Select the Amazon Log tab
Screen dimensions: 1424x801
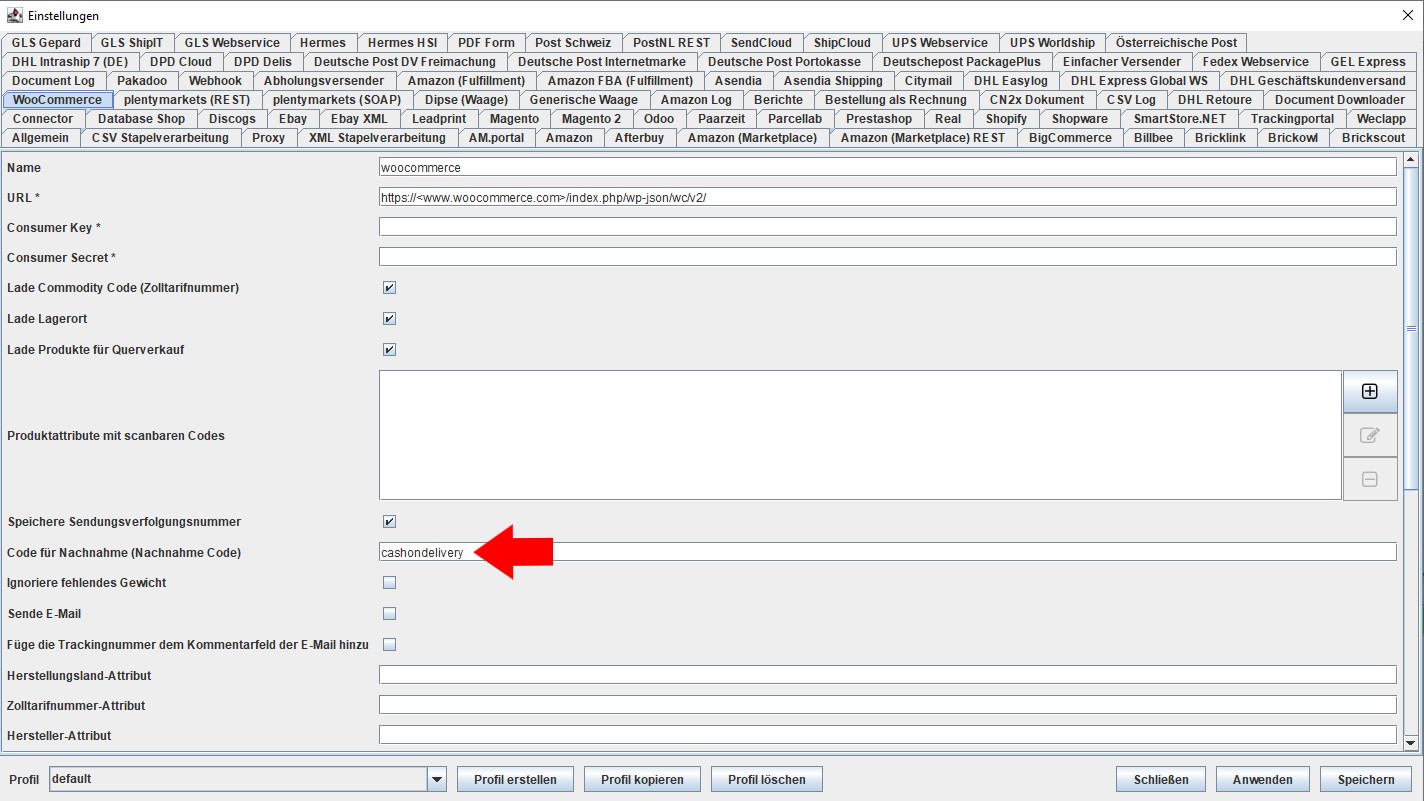point(696,100)
